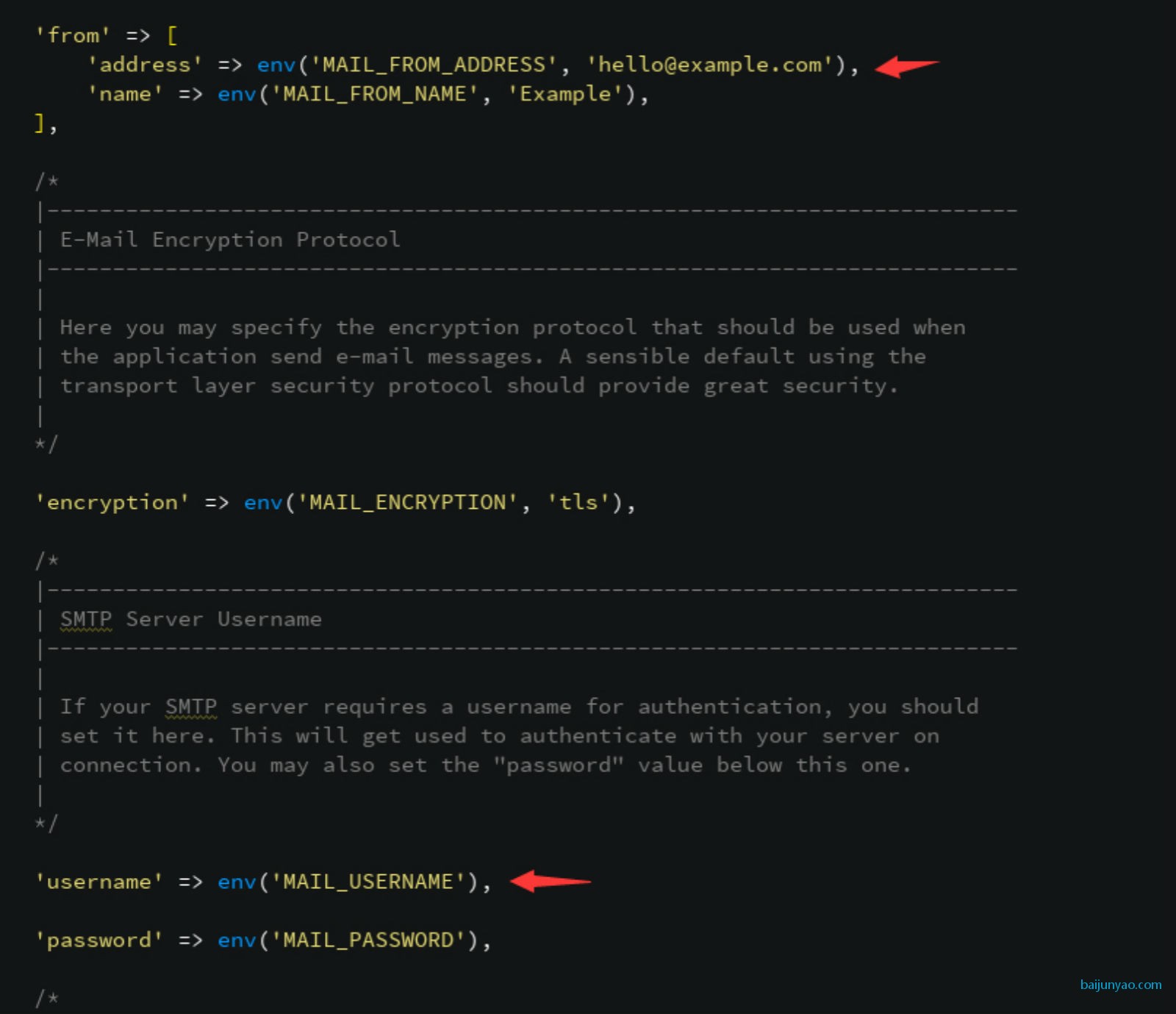Click the 'tls' default value

click(578, 502)
